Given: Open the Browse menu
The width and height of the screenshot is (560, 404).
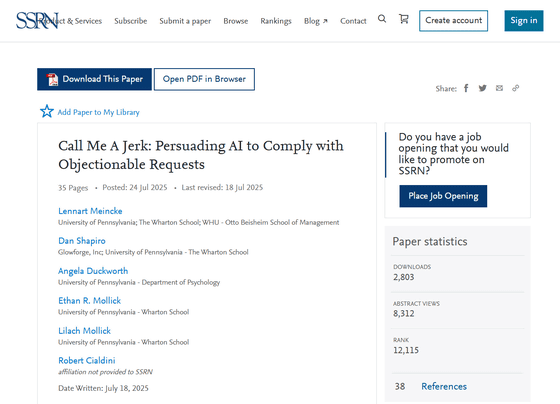Looking at the screenshot, I should (236, 21).
